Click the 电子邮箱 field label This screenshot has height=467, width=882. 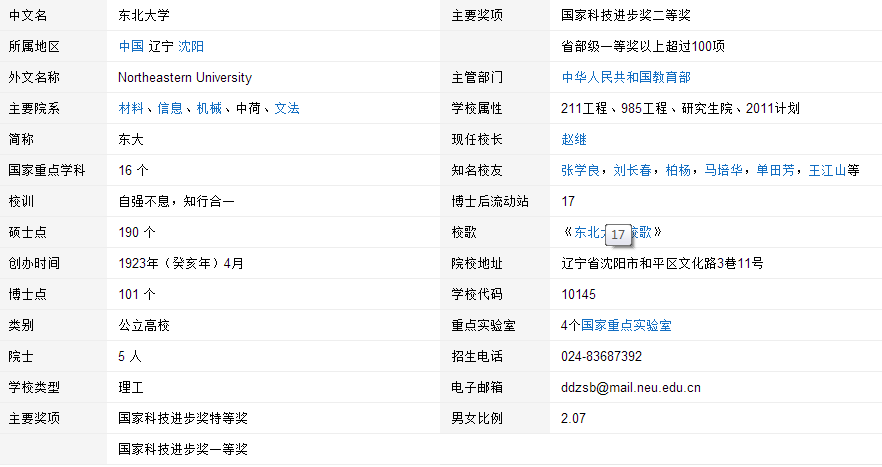477,387
